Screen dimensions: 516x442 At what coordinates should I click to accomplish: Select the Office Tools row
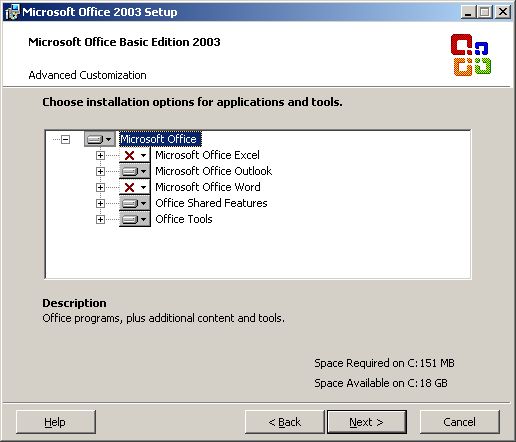[184, 219]
